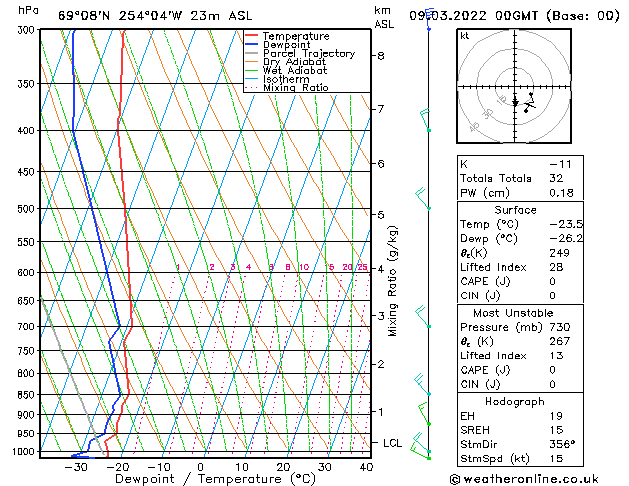Screen dimensions: 629x486
Task: Click the 'kt' unit label in hodograph
Action: [465, 36]
